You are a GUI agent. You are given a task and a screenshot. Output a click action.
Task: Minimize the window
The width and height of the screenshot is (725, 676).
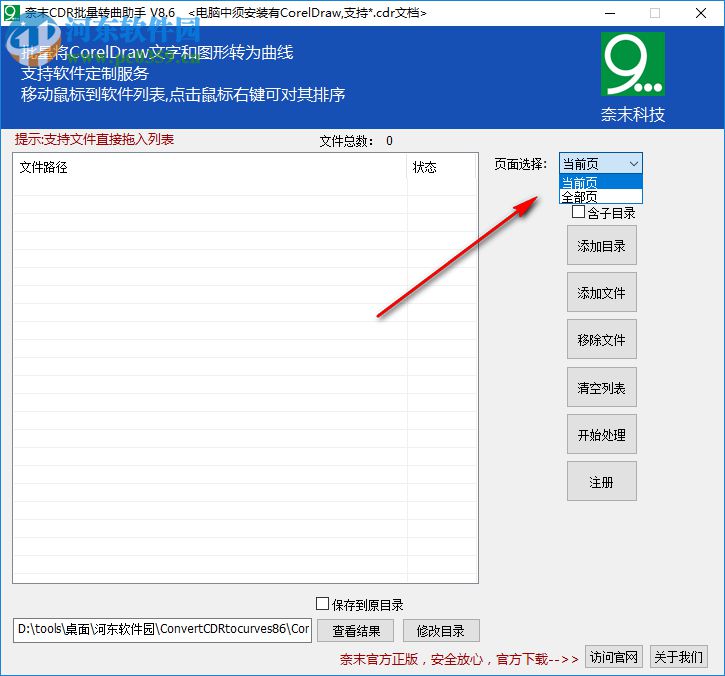click(610, 13)
